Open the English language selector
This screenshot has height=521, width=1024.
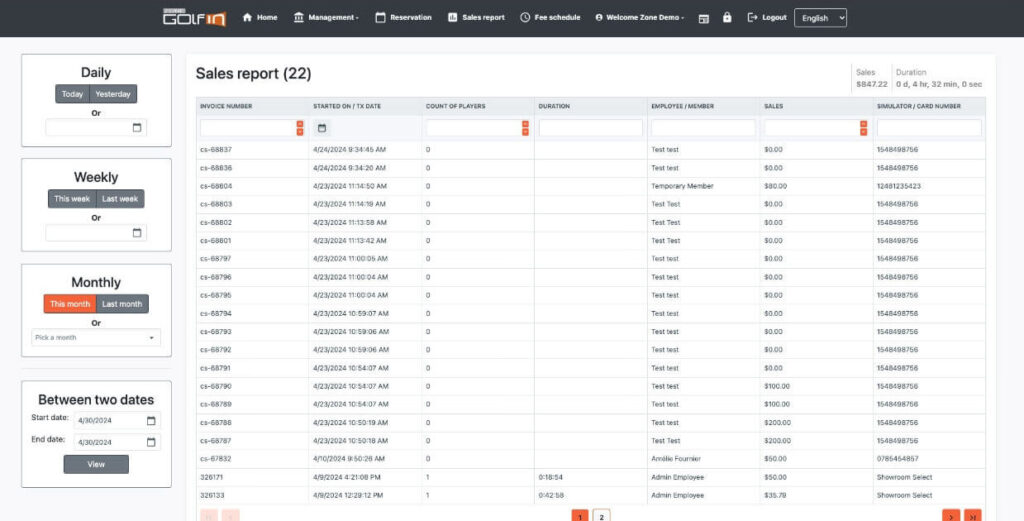(820, 18)
